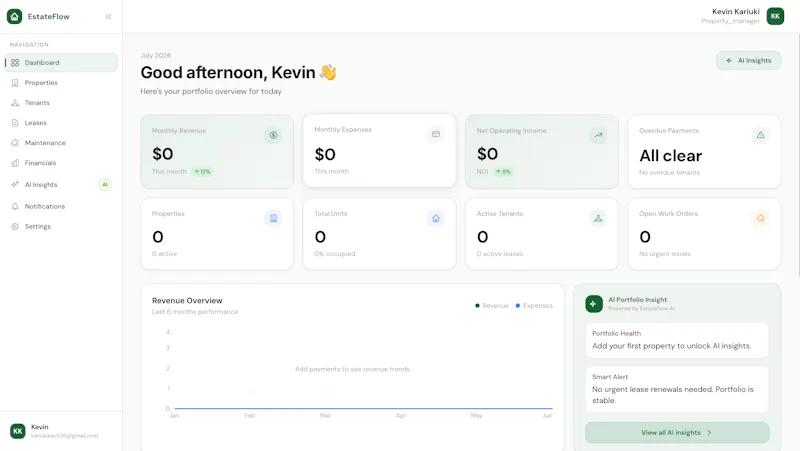
Task: Click the Monthly Expenses card icon
Action: pyautogui.click(x=436, y=134)
